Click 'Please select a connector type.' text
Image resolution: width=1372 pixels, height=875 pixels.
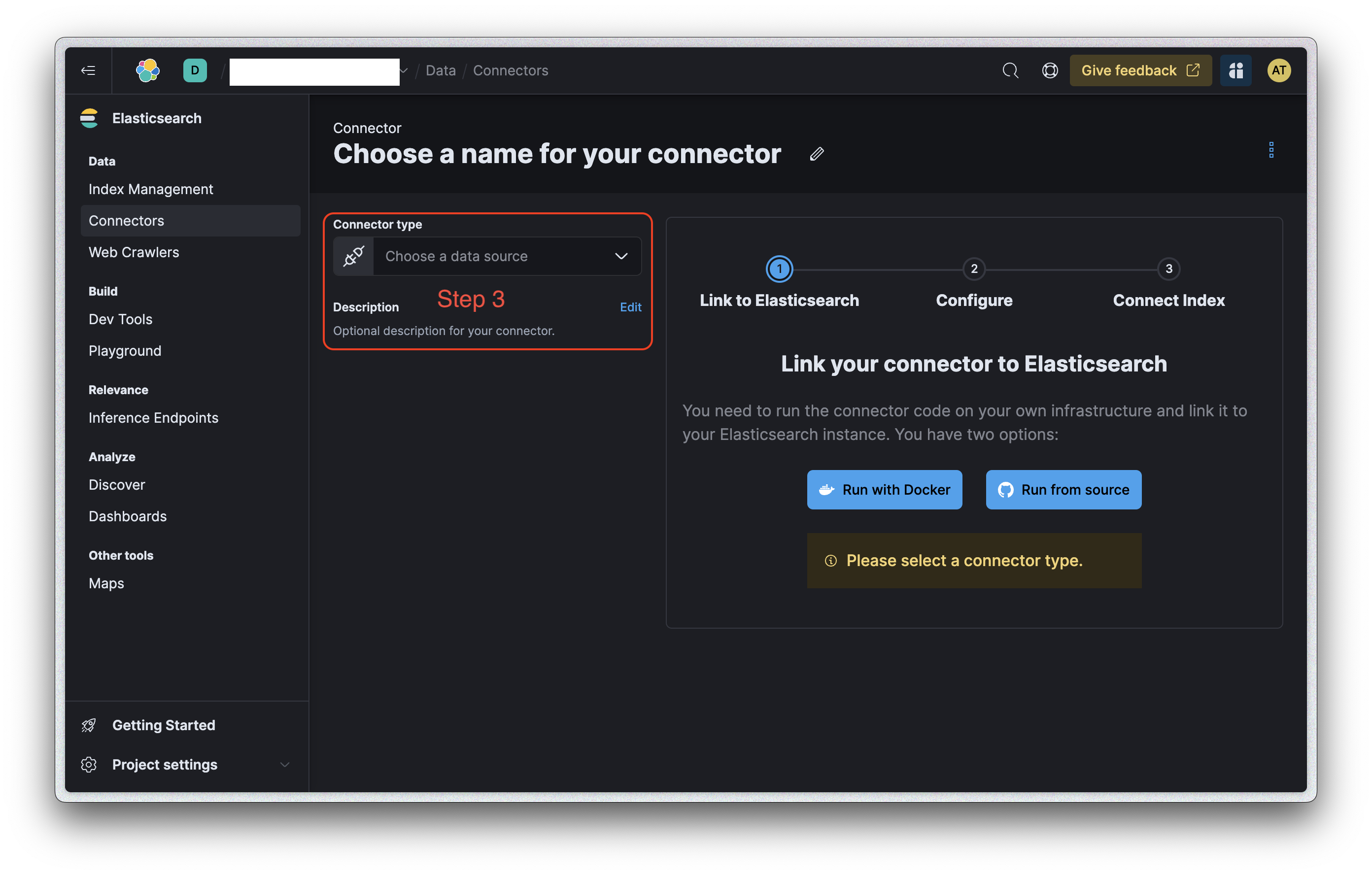tap(964, 561)
